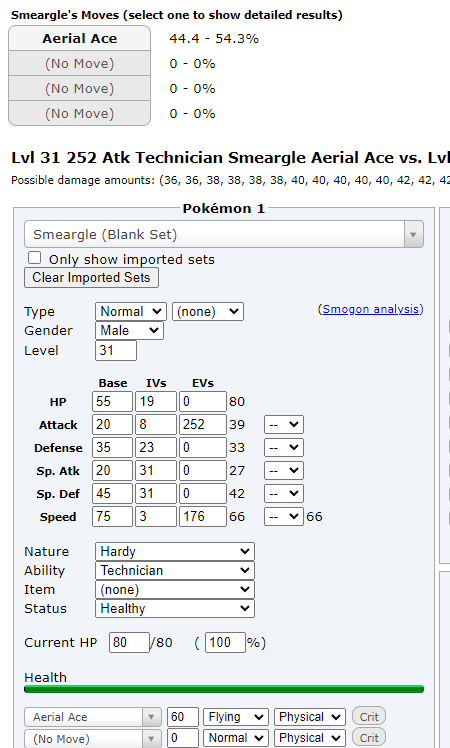This screenshot has width=450, height=748.
Task: Open the Aerial Ace move selector arrow
Action: (151, 717)
